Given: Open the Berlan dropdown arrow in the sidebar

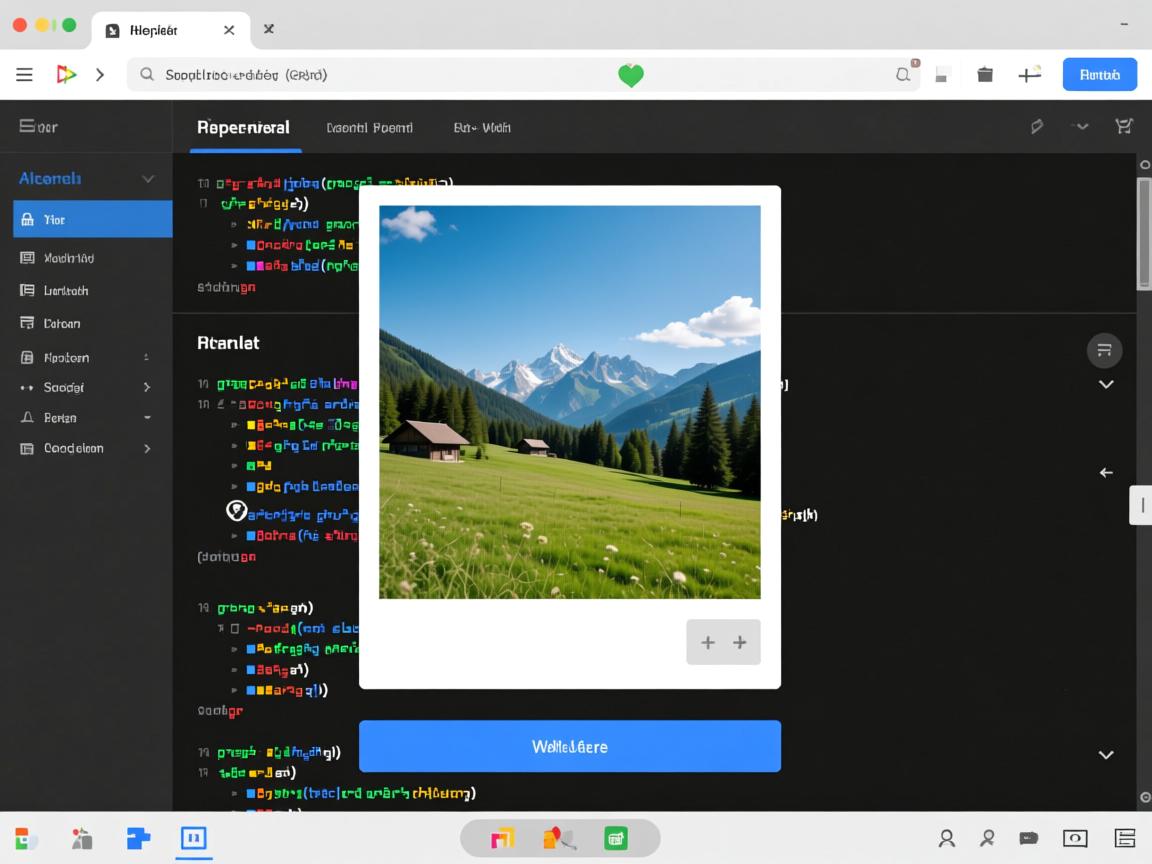Looking at the screenshot, I should (x=147, y=418).
